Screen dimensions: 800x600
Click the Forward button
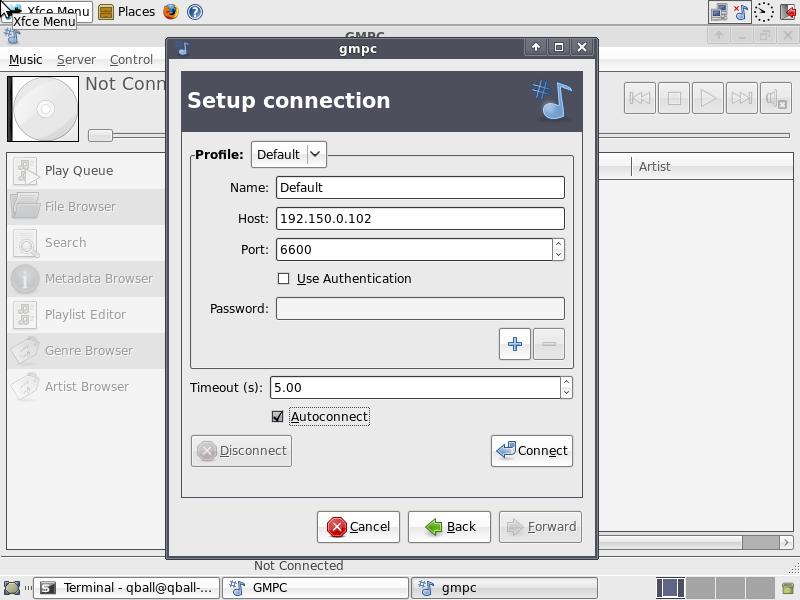click(540, 527)
